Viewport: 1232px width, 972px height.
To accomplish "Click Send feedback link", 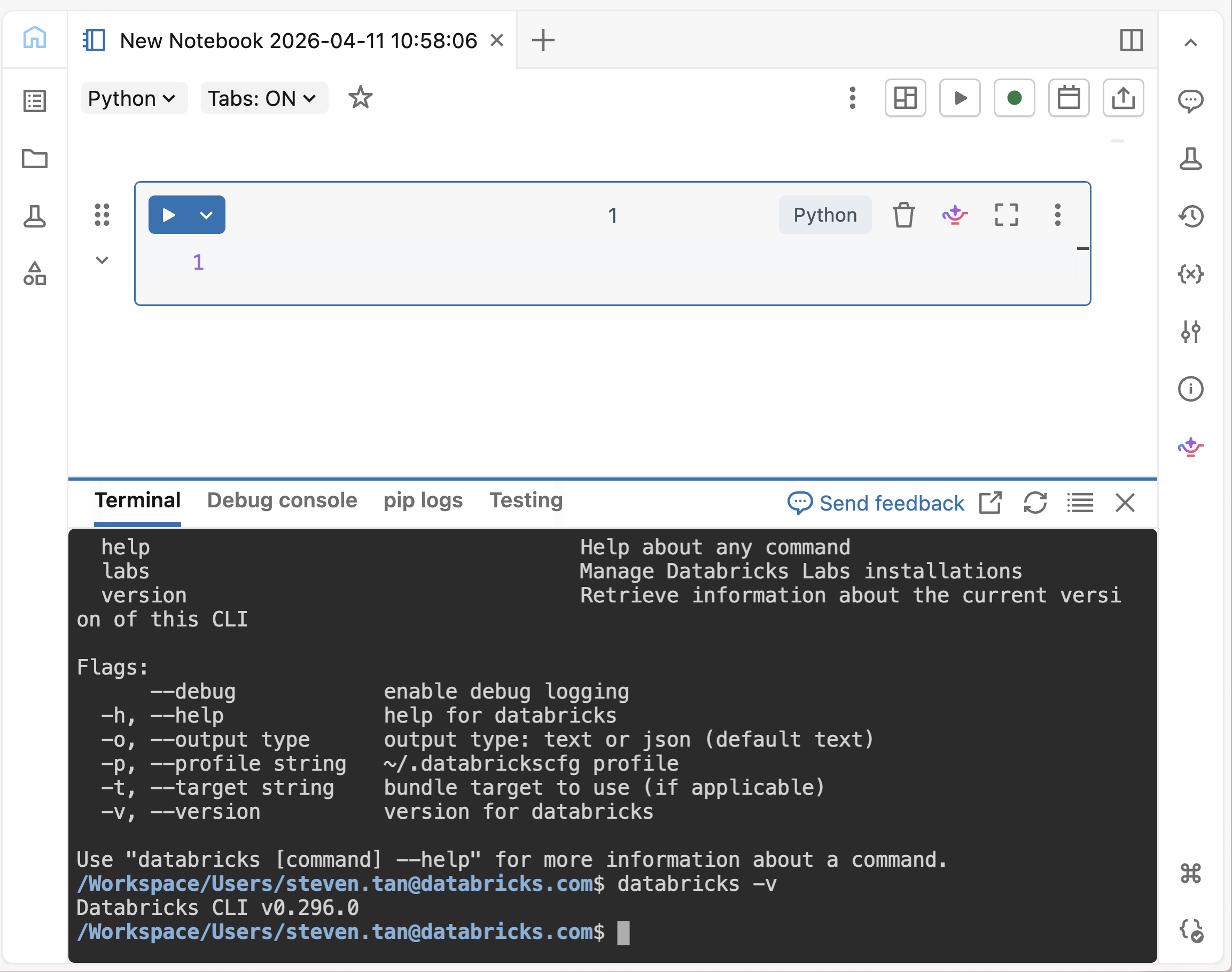I will pos(876,503).
